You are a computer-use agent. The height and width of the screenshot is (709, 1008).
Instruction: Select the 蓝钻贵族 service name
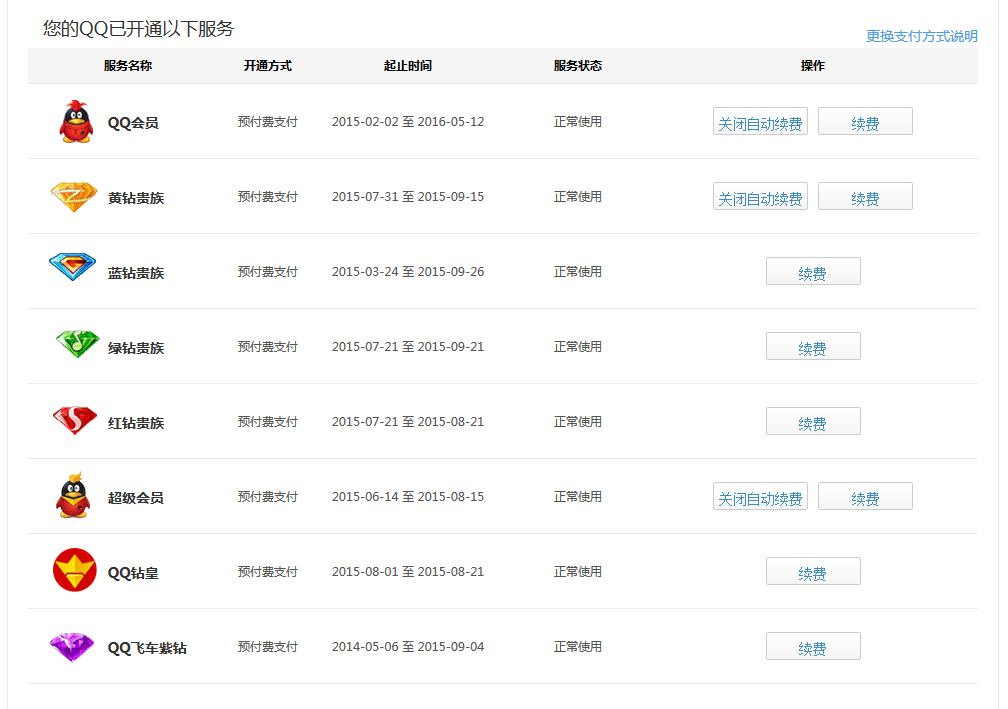coord(136,273)
